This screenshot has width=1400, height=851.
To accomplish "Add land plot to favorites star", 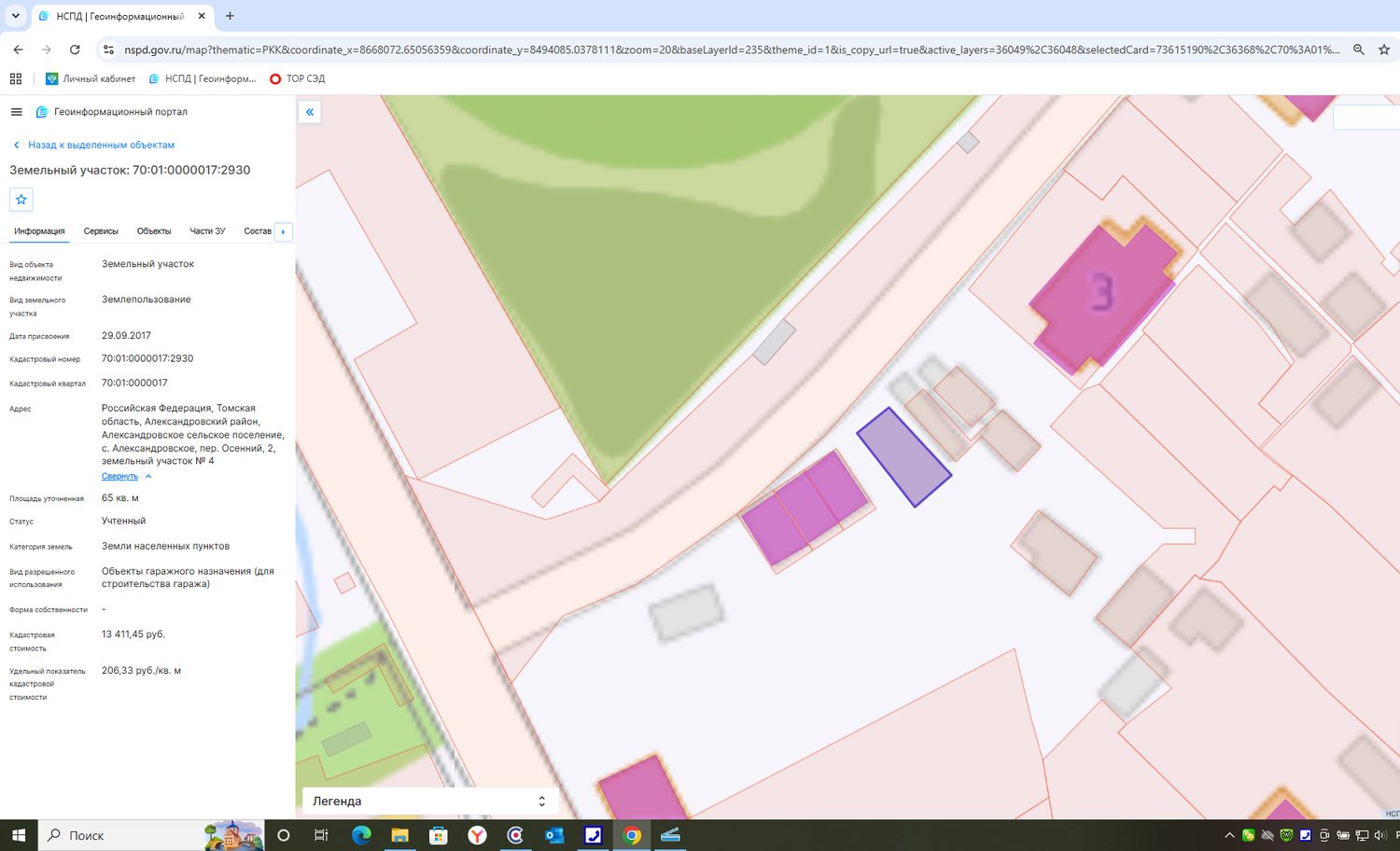I will click(21, 200).
